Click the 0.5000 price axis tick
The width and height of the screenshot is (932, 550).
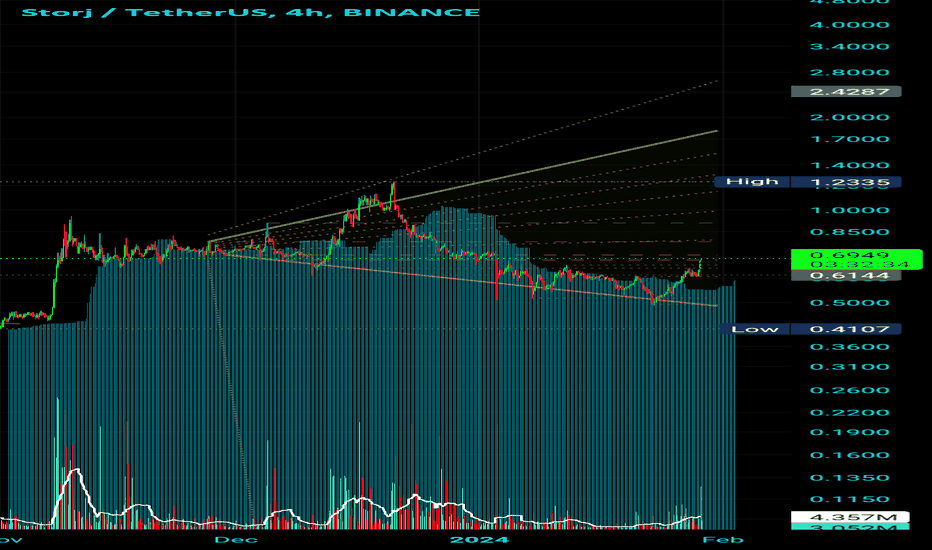click(849, 303)
